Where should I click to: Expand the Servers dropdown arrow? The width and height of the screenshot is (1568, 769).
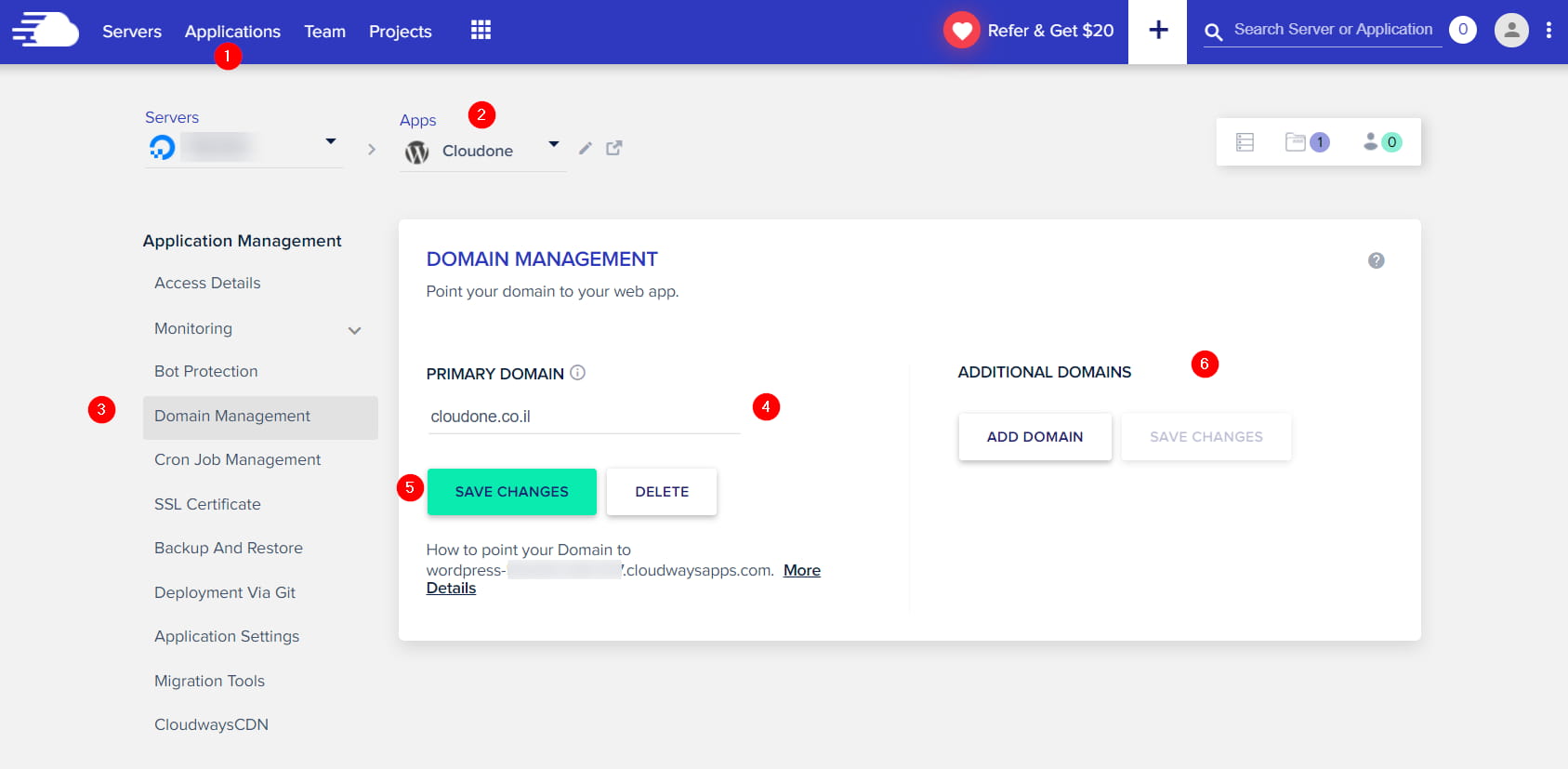pyautogui.click(x=331, y=141)
